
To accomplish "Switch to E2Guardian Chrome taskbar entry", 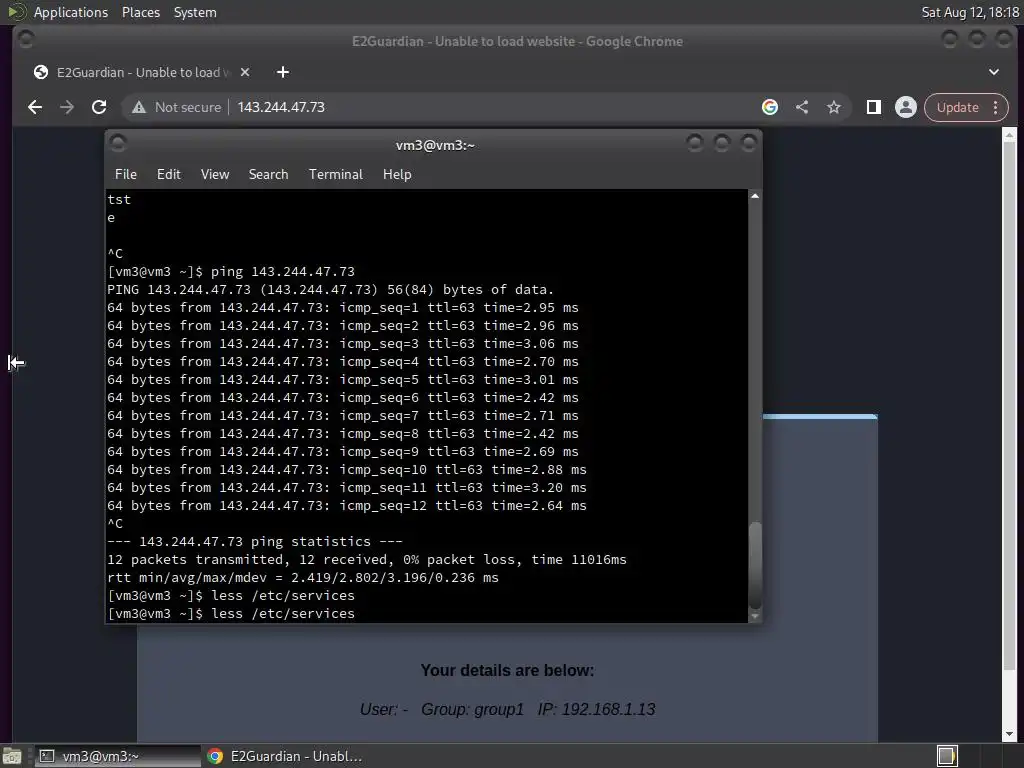I will (285, 756).
